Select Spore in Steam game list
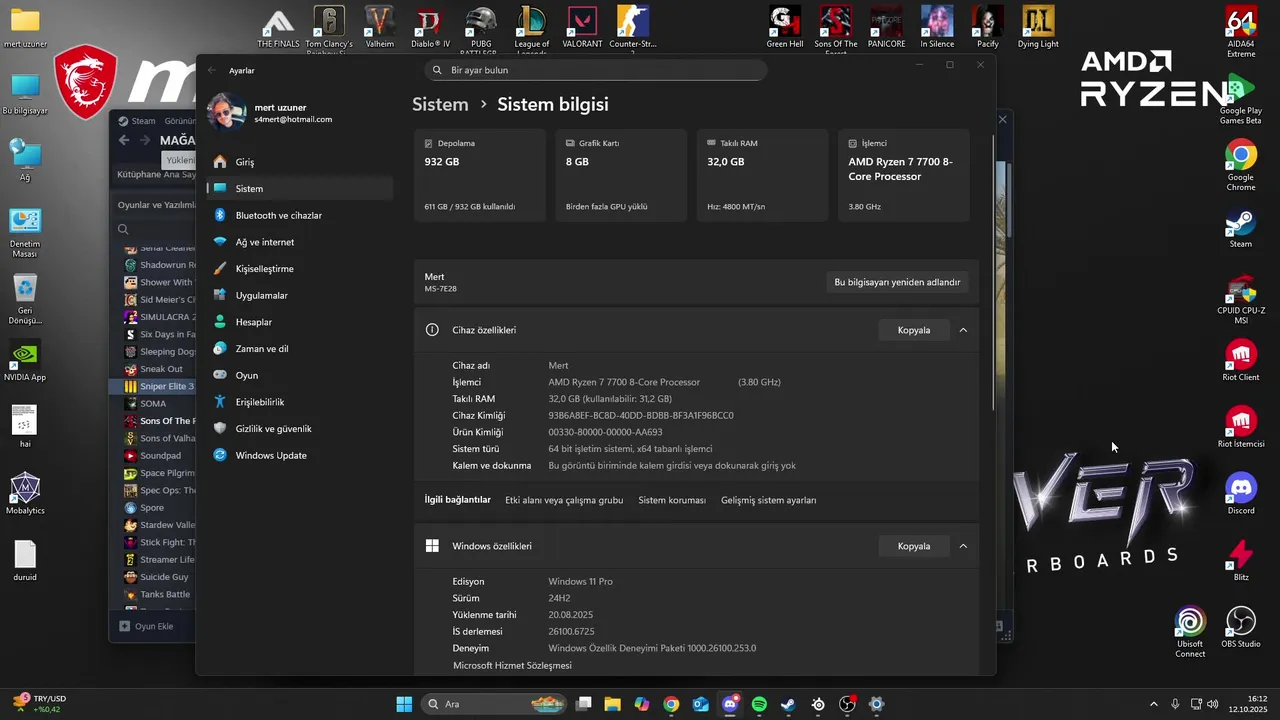Viewport: 1280px width, 720px height. (x=153, y=508)
